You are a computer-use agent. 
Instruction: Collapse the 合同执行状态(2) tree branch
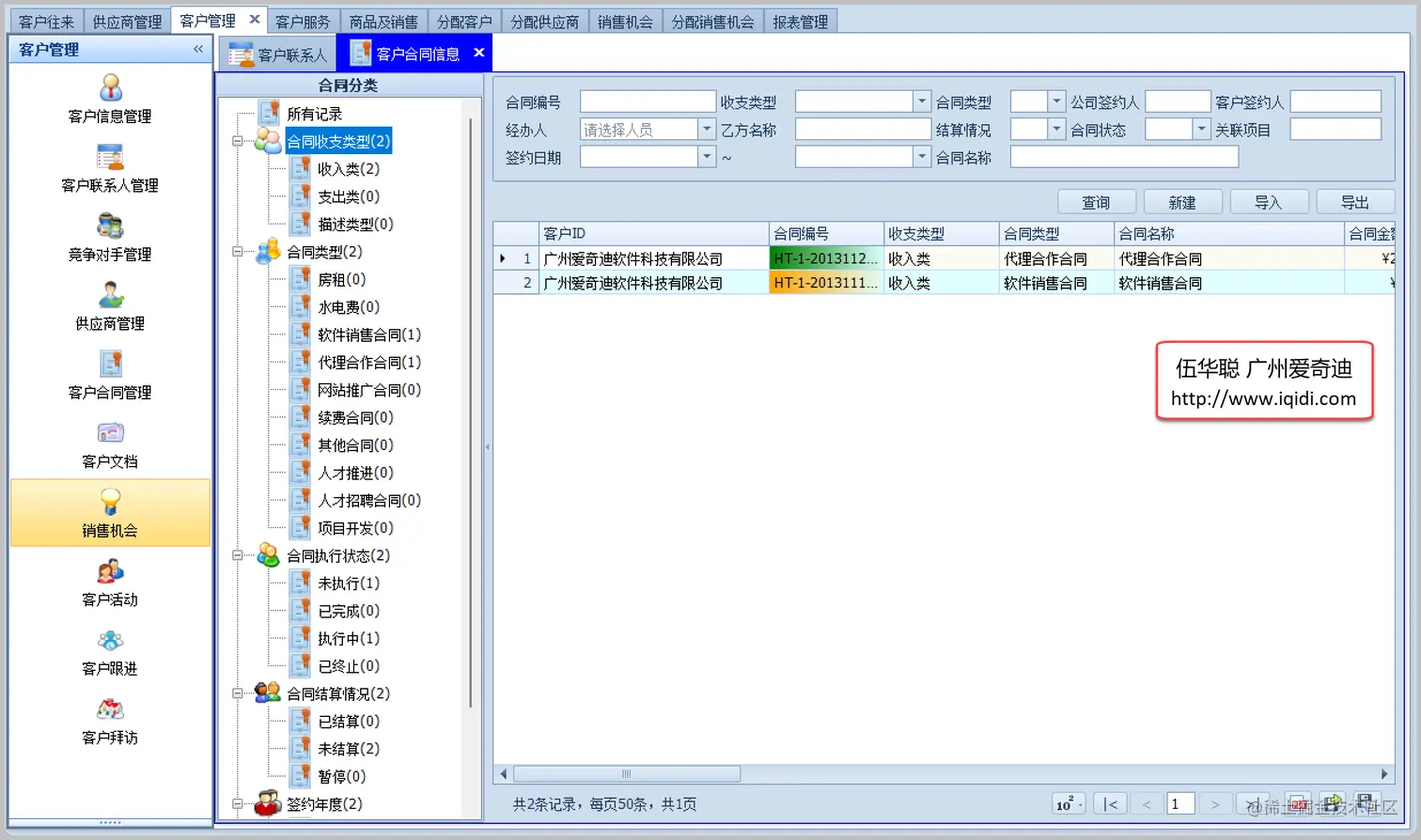[238, 555]
